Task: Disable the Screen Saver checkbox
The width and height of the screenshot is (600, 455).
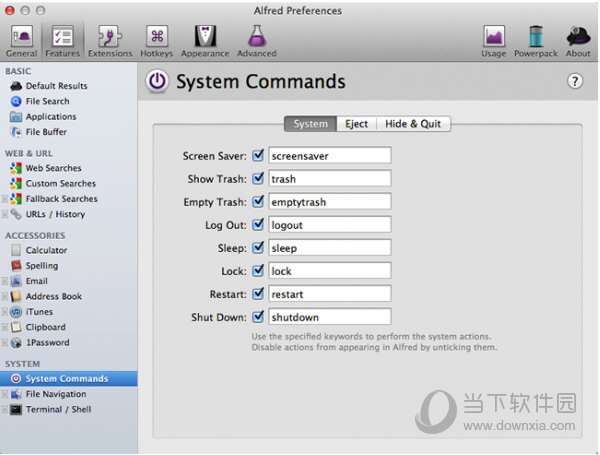Action: 258,155
